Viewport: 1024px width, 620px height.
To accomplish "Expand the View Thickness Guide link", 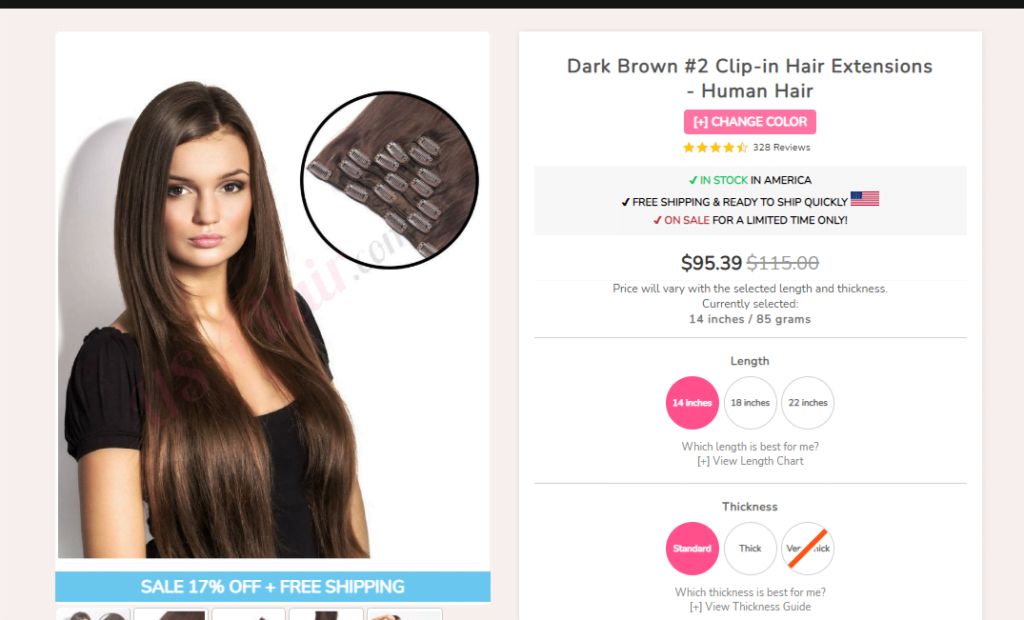I will pyautogui.click(x=750, y=607).
